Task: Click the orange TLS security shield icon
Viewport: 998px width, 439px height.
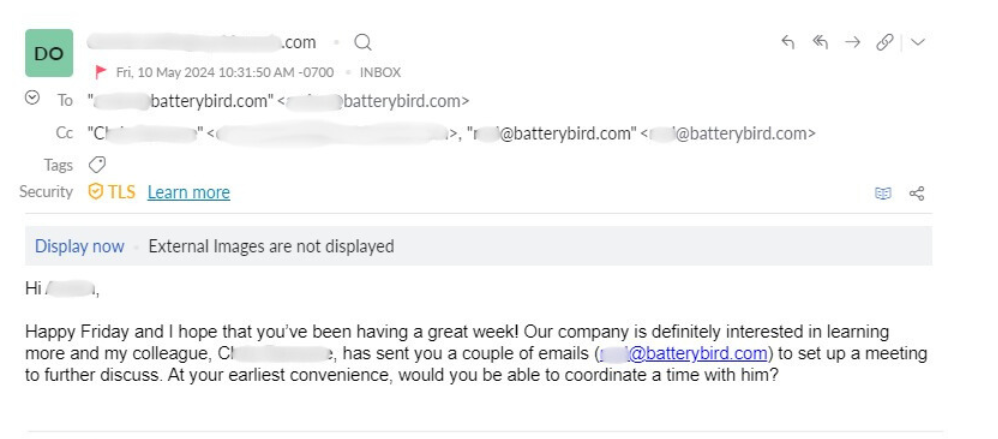Action: (95, 192)
